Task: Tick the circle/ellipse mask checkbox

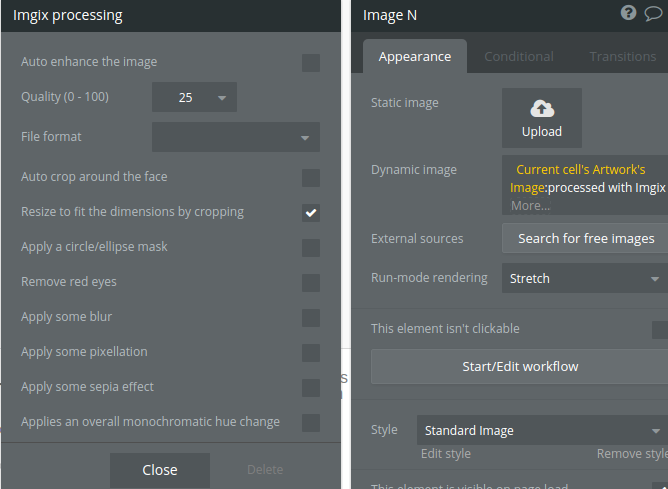Action: [x=311, y=248]
